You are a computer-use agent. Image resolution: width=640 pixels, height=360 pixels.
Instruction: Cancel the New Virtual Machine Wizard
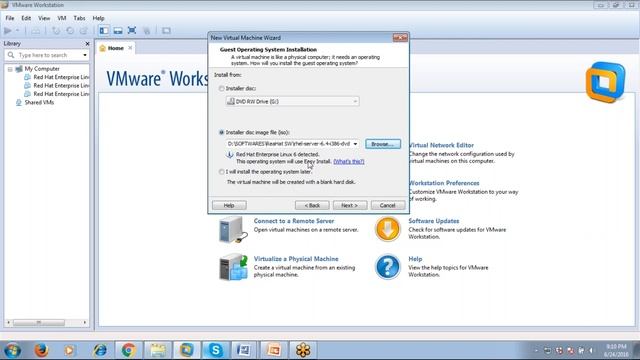coord(388,205)
